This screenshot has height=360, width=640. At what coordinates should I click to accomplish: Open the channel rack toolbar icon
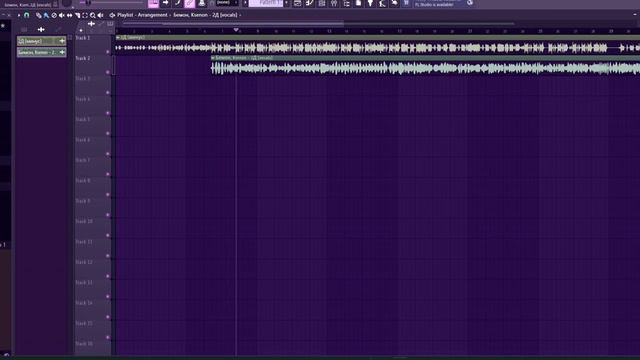[x=322, y=3]
